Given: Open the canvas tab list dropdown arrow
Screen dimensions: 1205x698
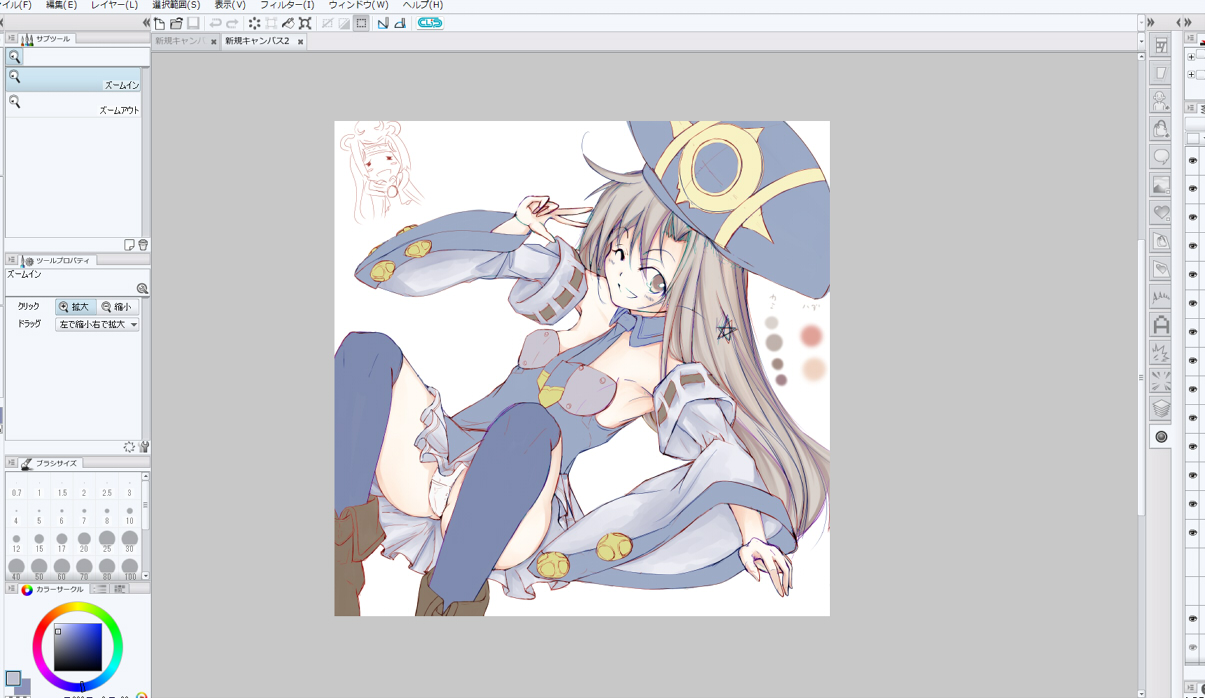Looking at the screenshot, I should tap(1142, 41).
